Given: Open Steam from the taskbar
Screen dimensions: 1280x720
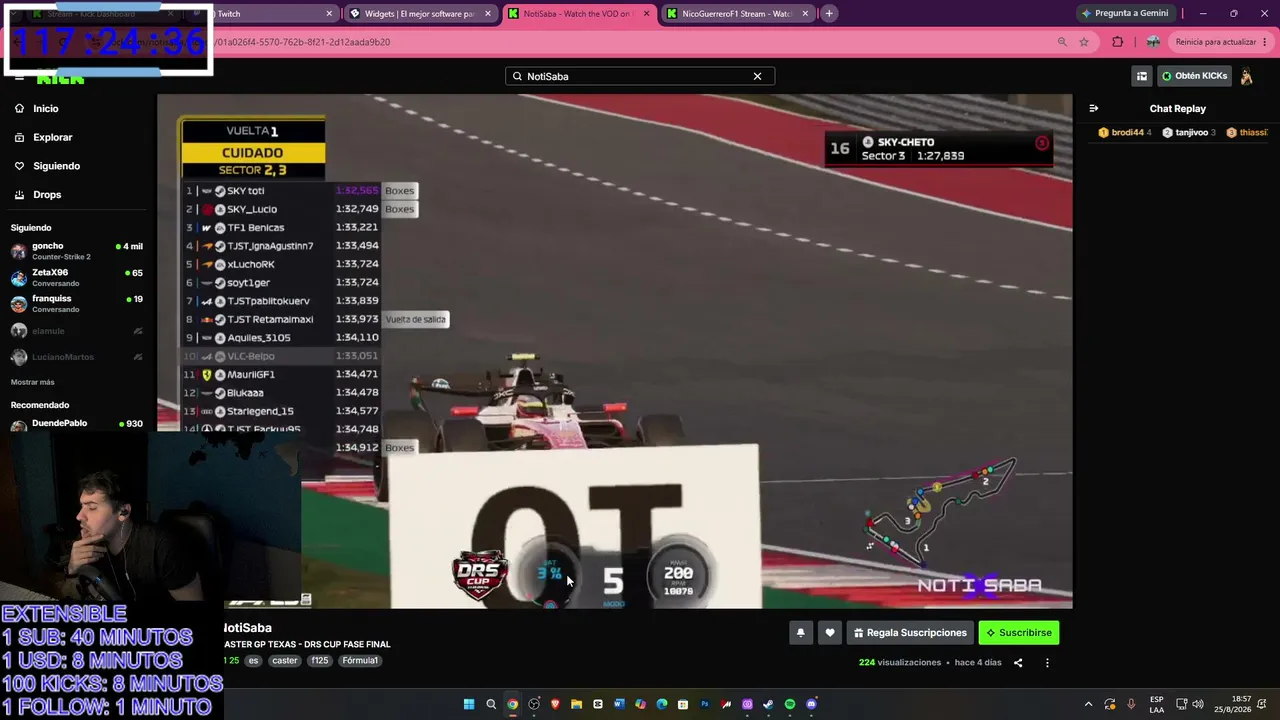Looking at the screenshot, I should [x=768, y=704].
